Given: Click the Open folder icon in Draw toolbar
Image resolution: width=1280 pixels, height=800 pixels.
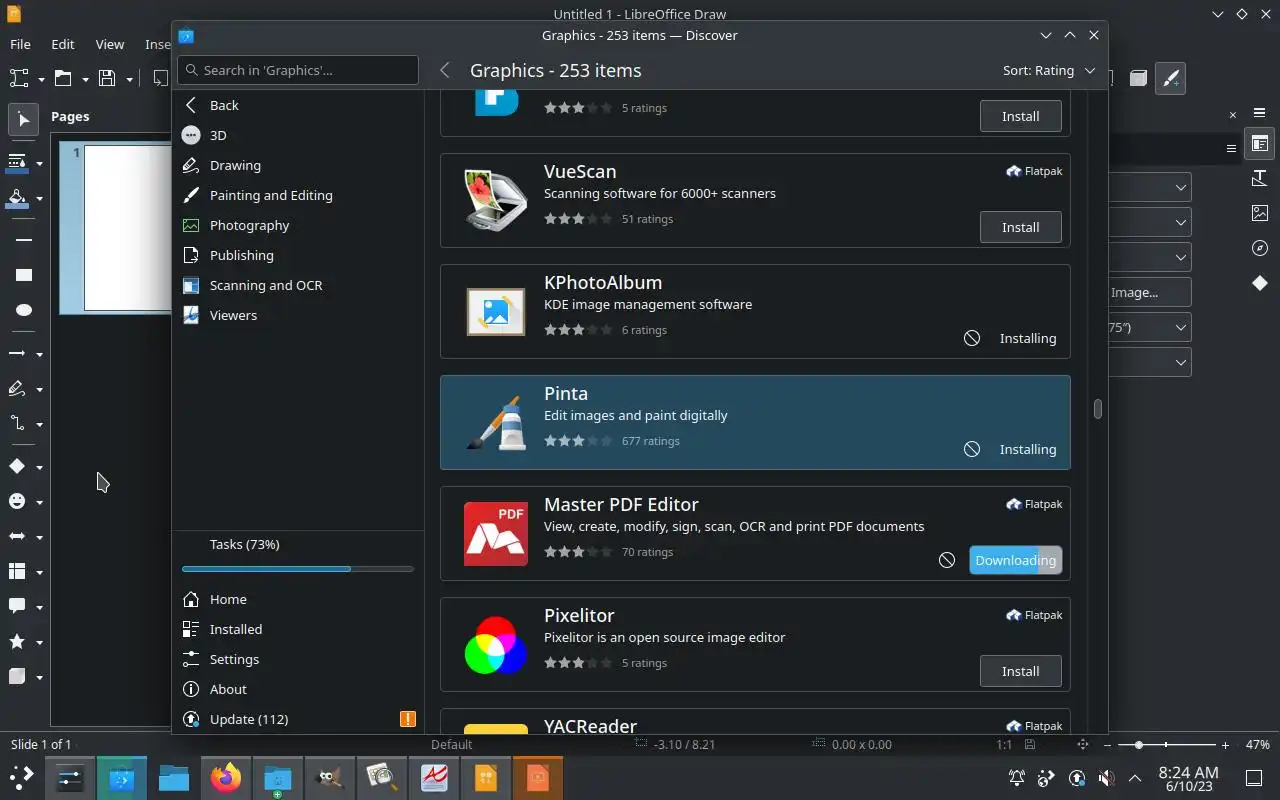Looking at the screenshot, I should point(63,78).
